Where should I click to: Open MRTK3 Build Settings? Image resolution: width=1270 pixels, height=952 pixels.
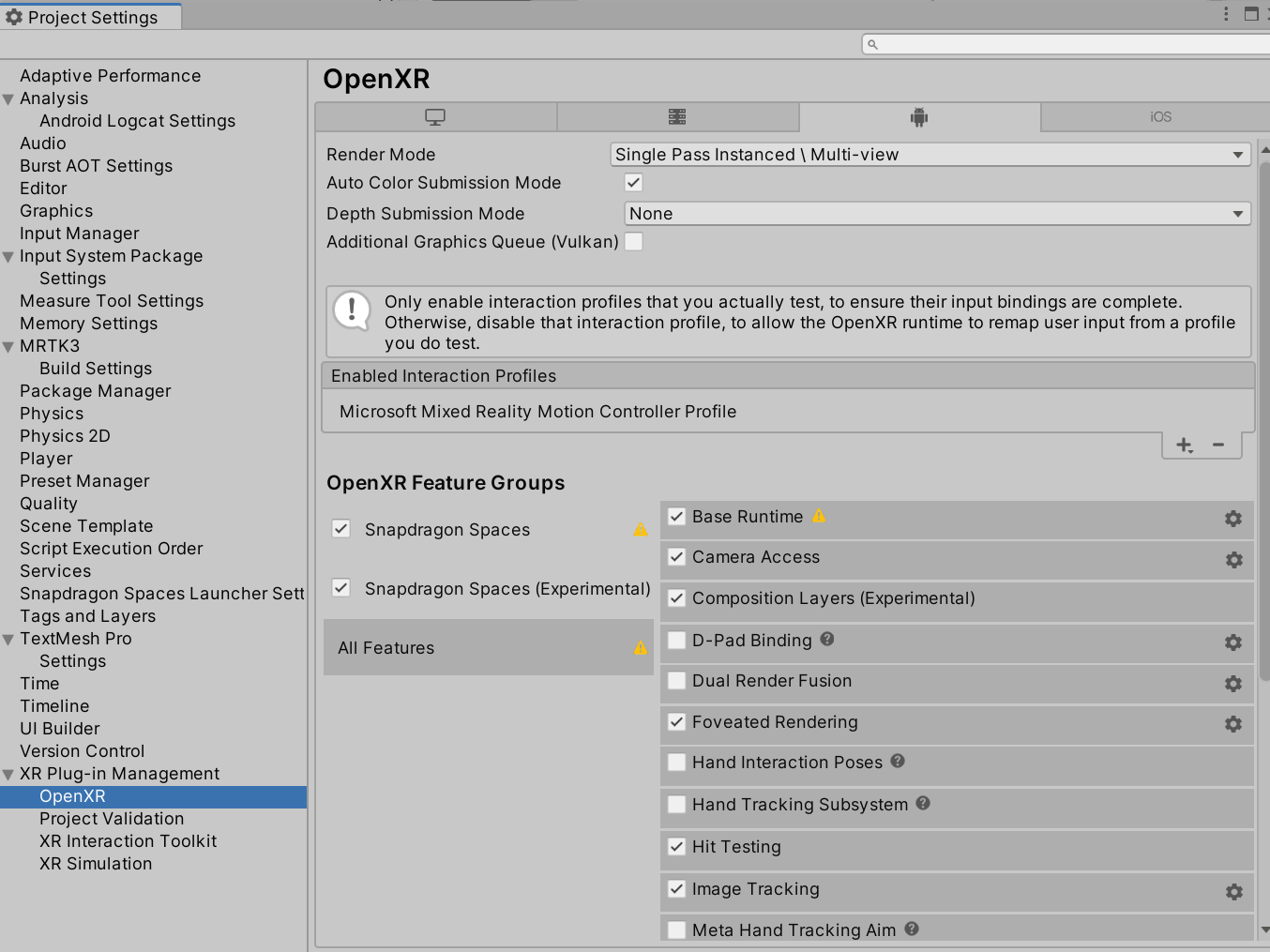(x=96, y=369)
